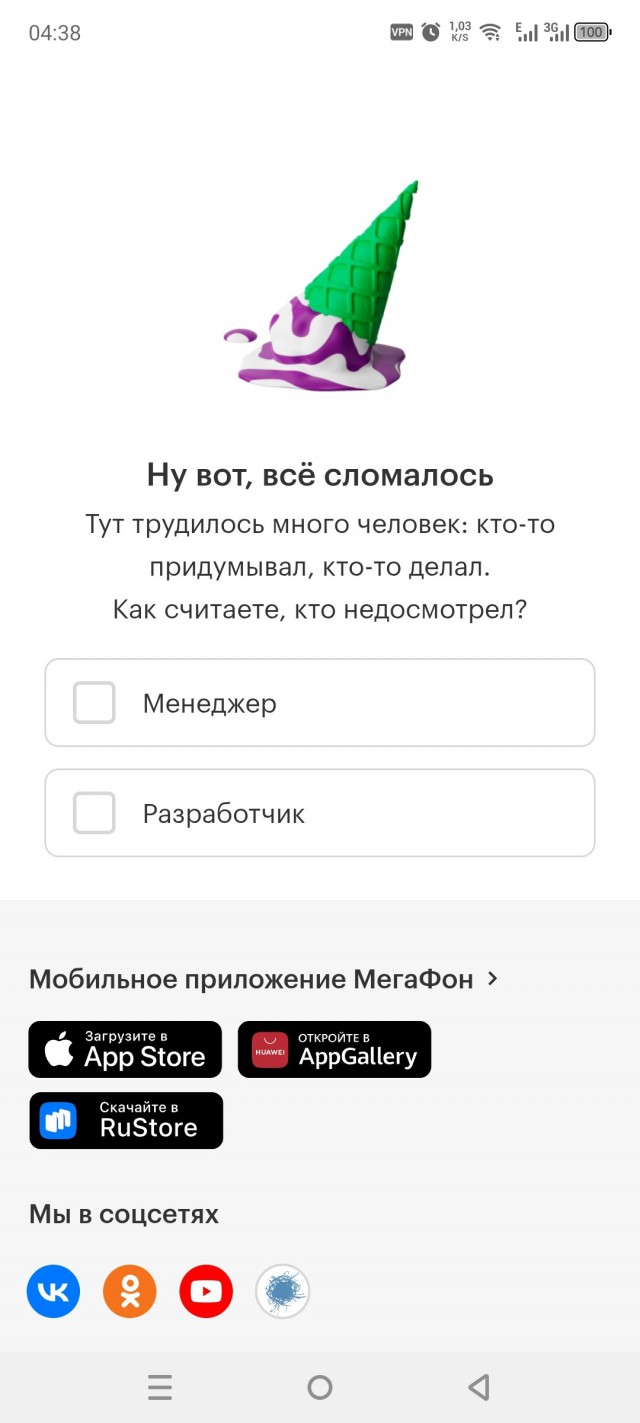Open the YouTube channel icon
The image size is (640, 1423).
(x=205, y=1291)
